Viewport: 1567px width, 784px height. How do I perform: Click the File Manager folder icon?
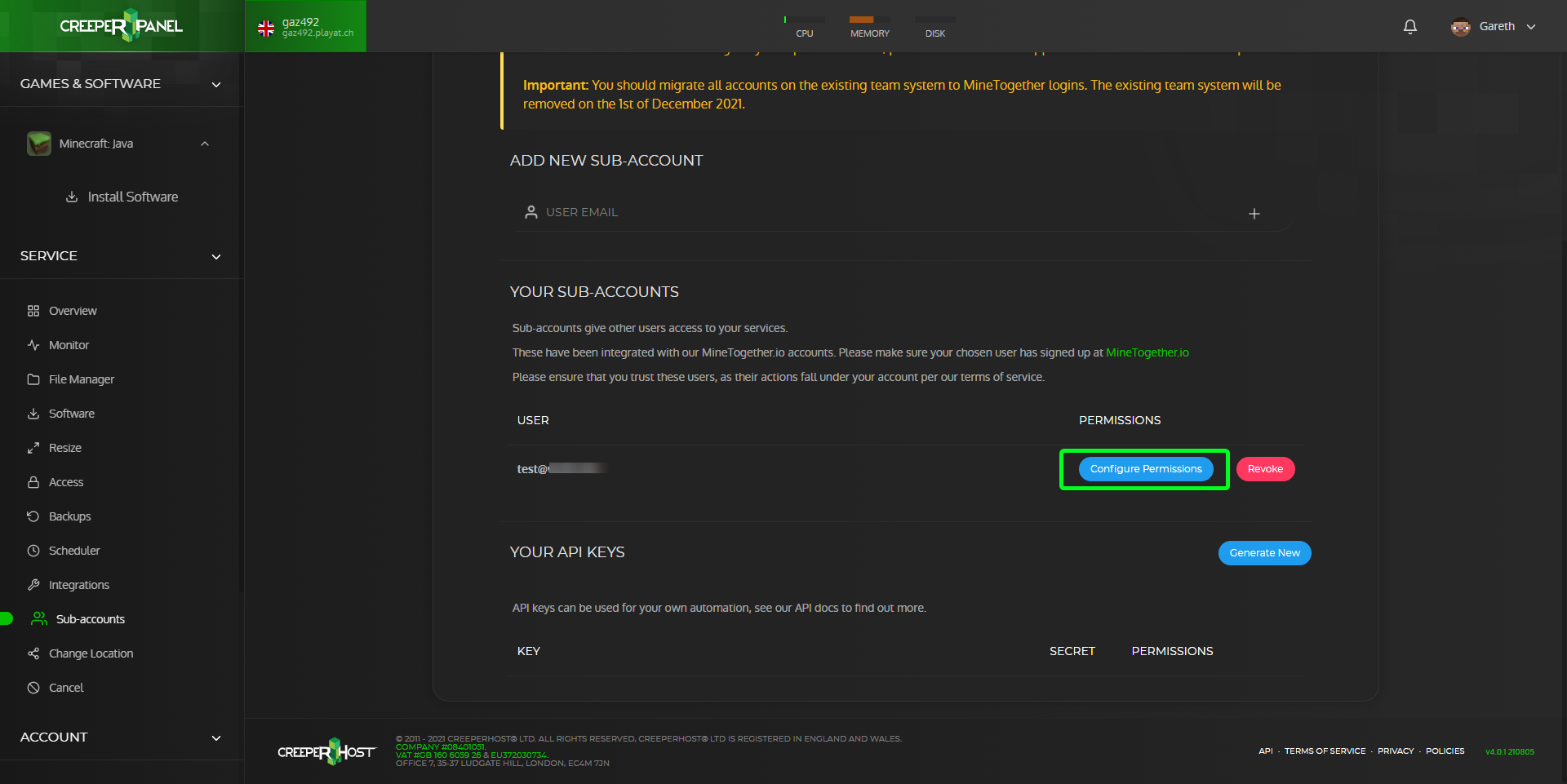[x=33, y=379]
